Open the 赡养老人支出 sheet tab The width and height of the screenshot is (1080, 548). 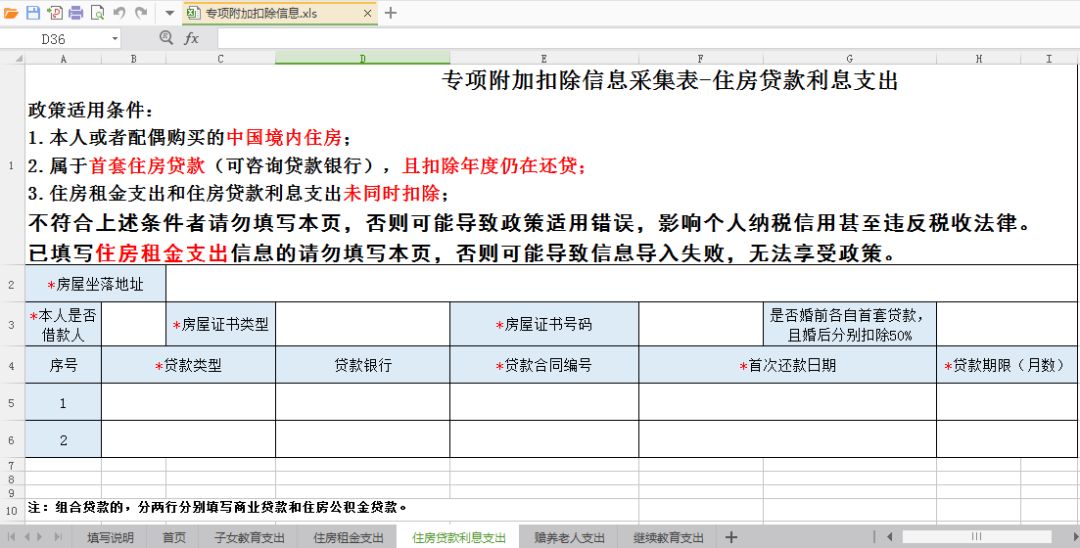click(x=569, y=538)
